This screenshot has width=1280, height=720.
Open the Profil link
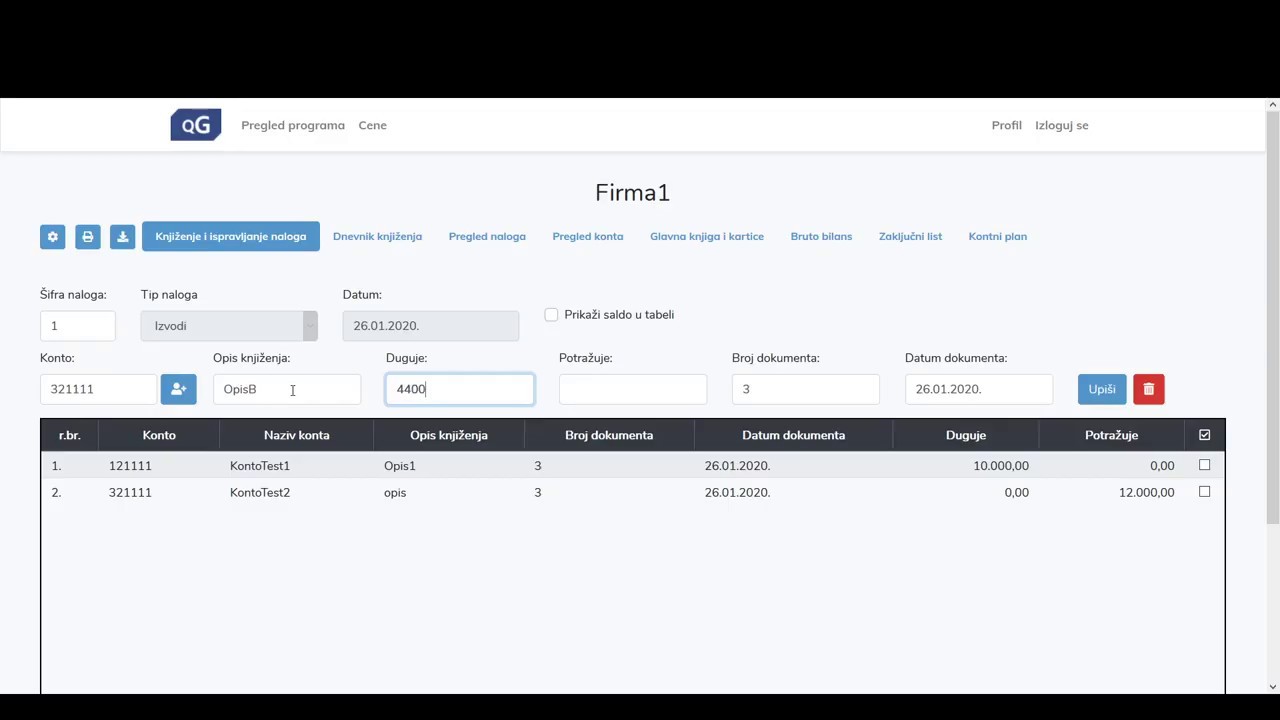click(1006, 125)
